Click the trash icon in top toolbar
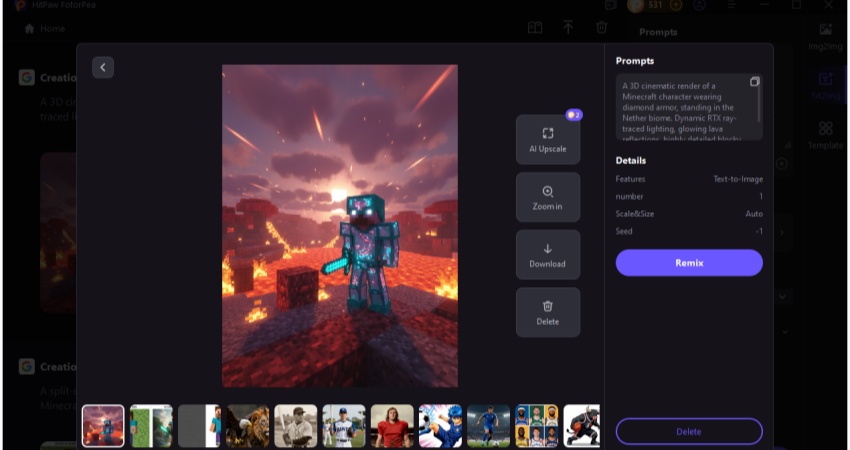This screenshot has width=850, height=450. 601,27
